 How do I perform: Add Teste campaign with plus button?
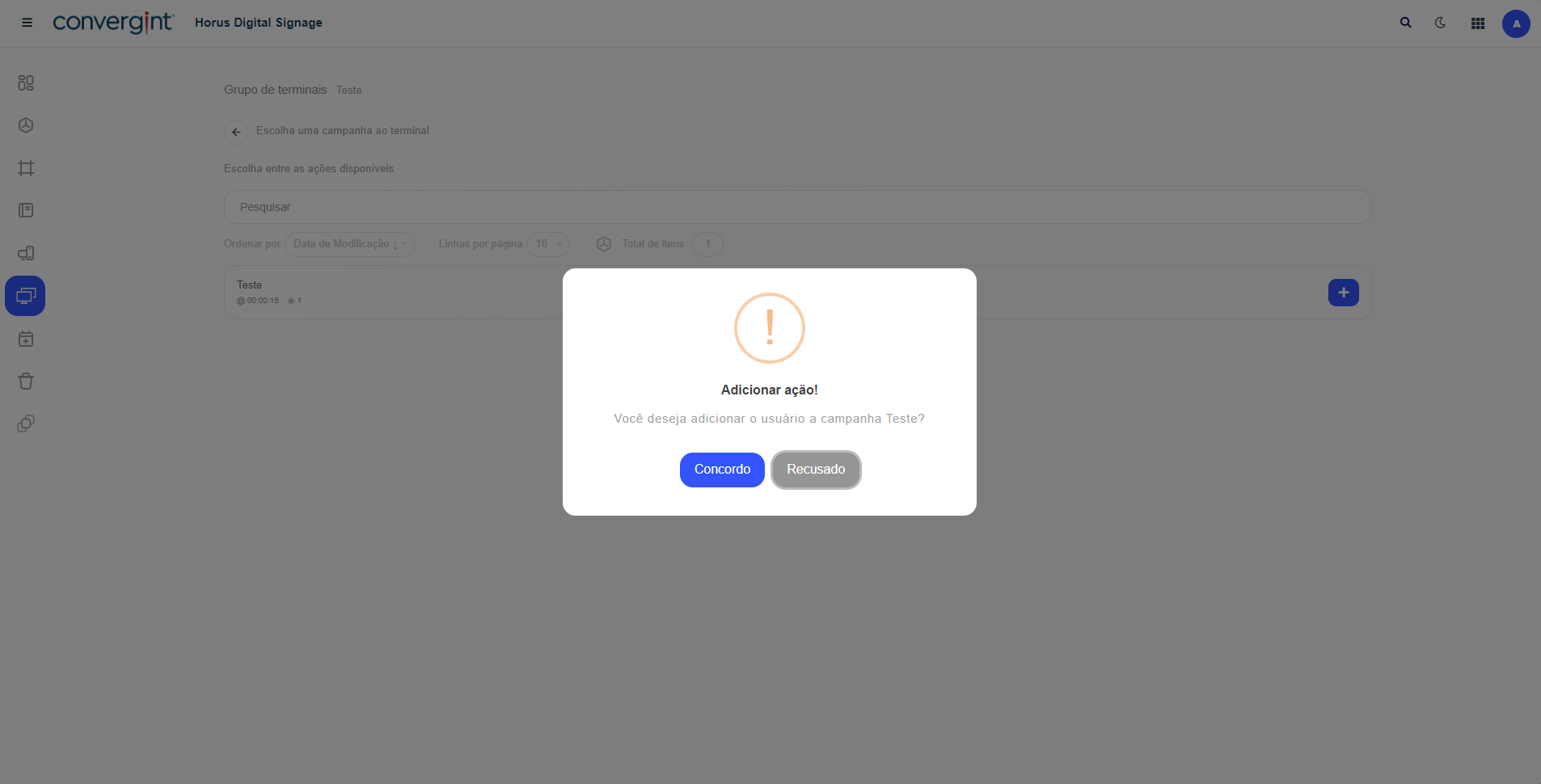[x=1343, y=293]
